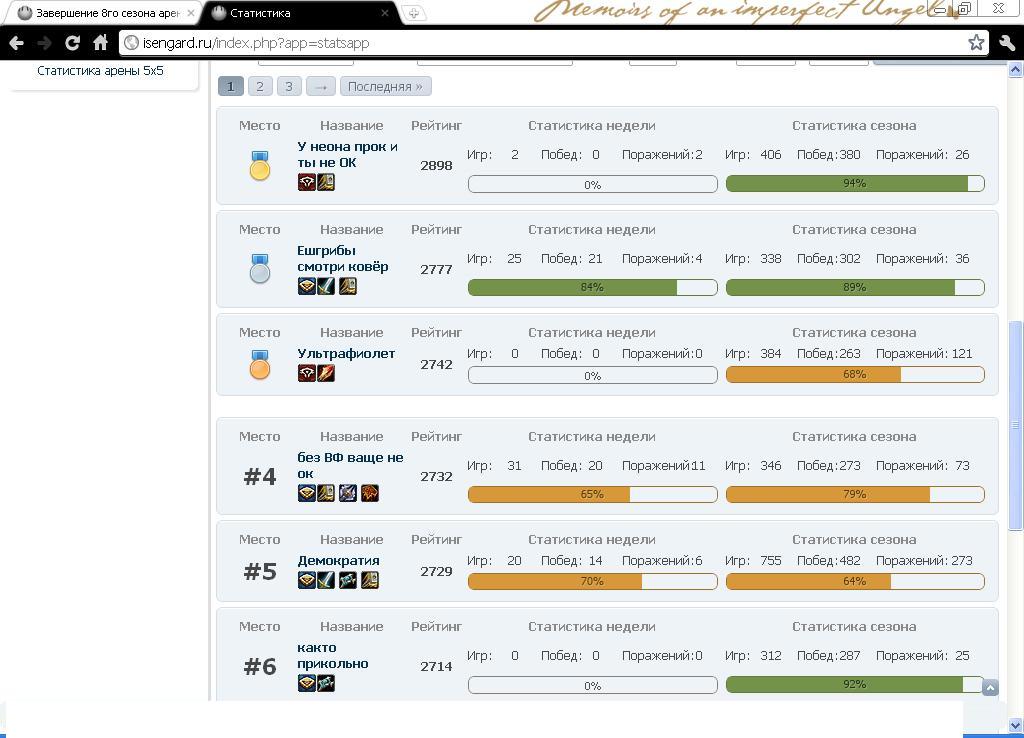
Task: Click the season losses text Поражений: 121
Action: coord(924,354)
